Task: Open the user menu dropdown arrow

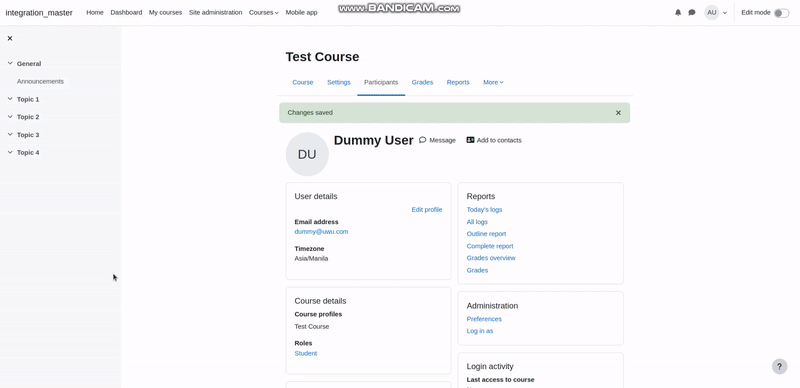Action: click(724, 13)
